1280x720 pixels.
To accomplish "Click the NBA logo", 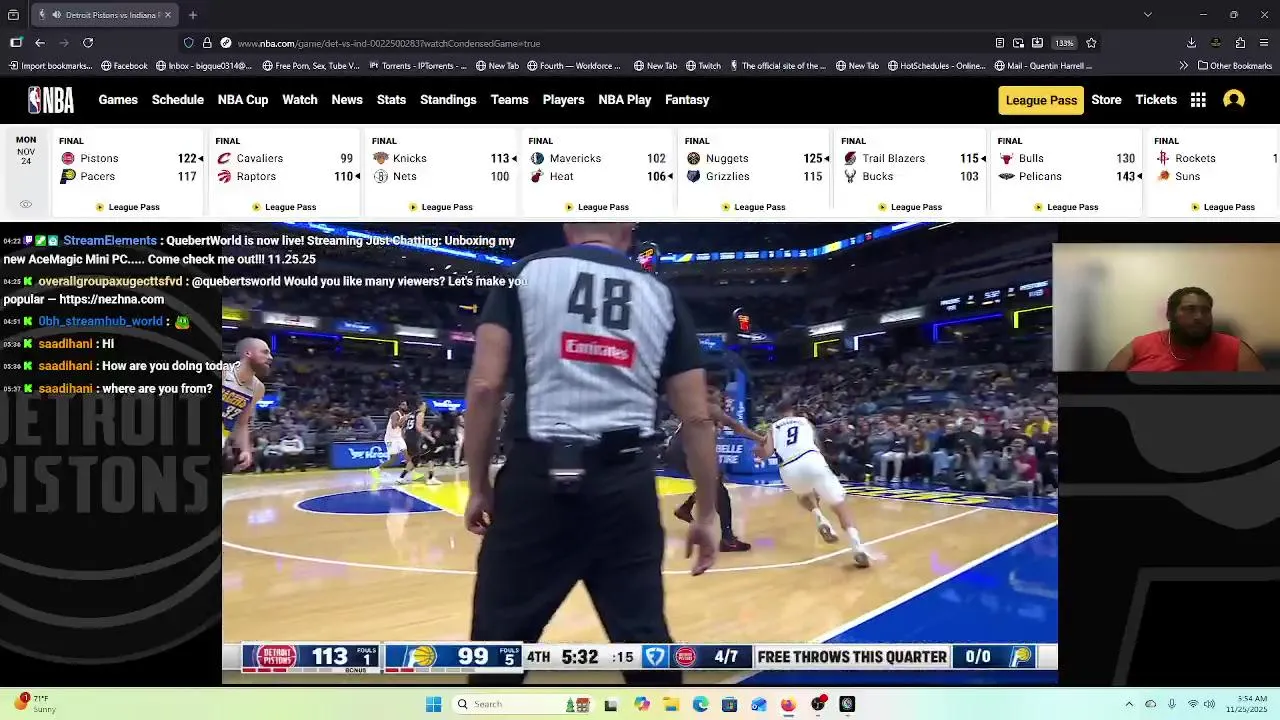I will [51, 100].
